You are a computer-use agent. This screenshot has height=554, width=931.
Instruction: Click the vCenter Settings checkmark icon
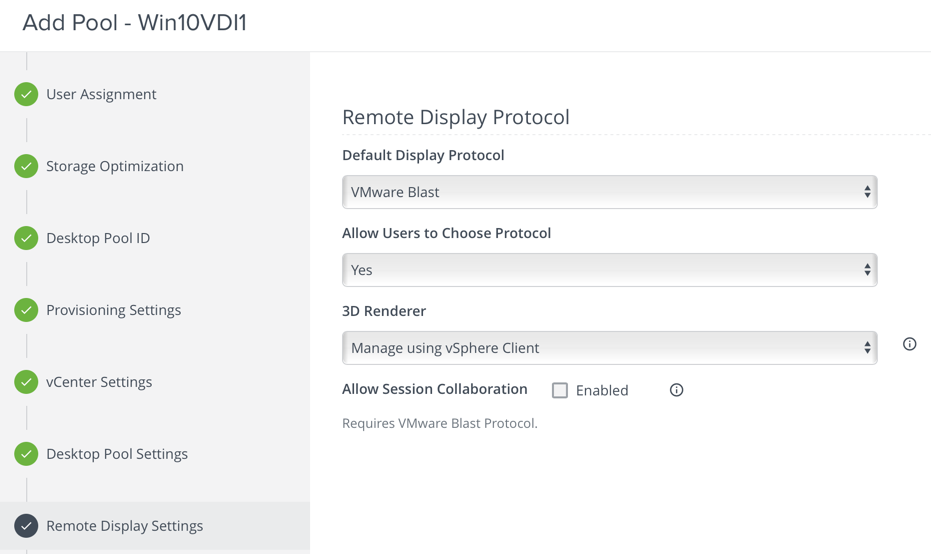tap(26, 382)
